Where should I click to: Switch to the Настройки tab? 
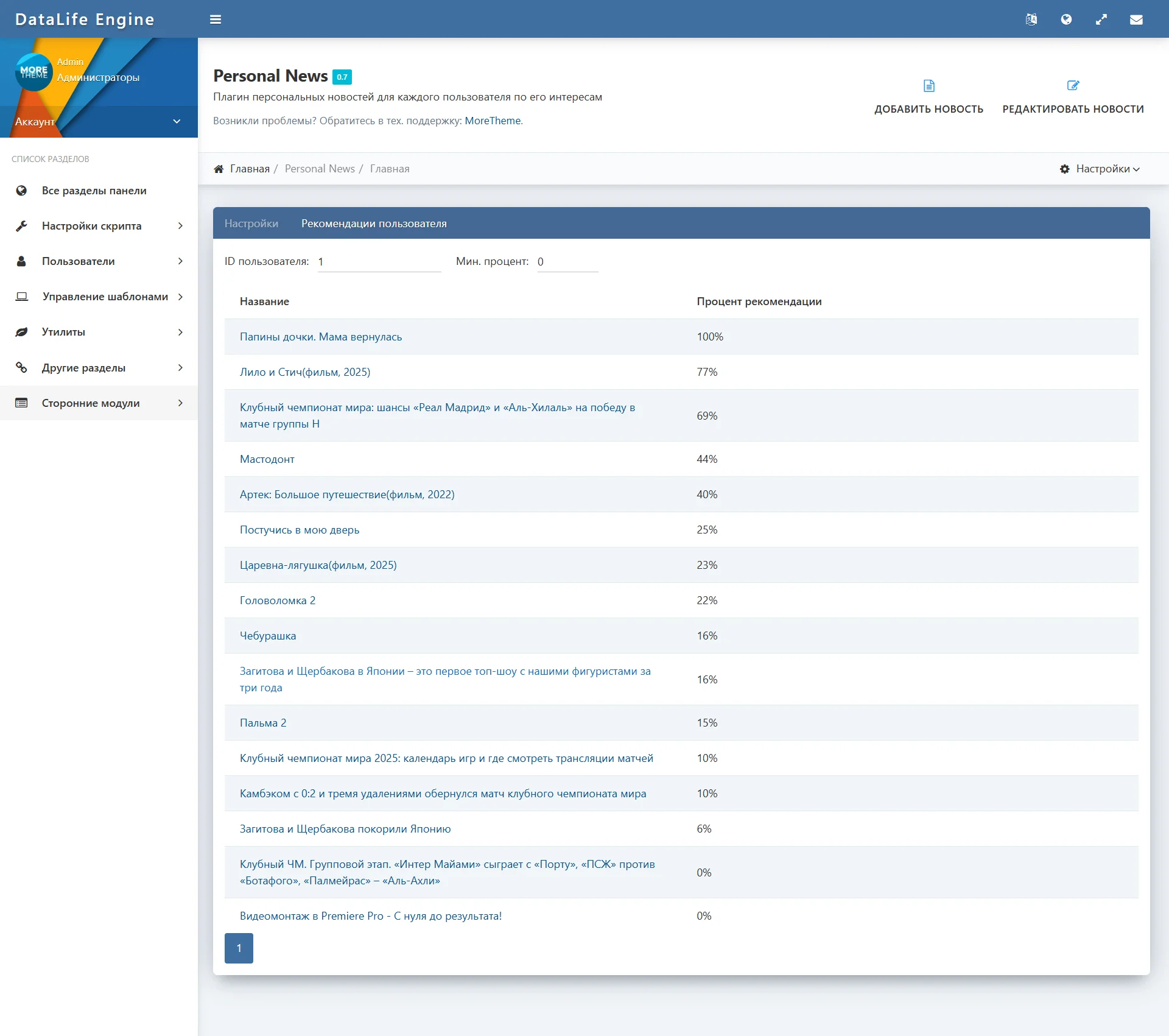tap(251, 224)
